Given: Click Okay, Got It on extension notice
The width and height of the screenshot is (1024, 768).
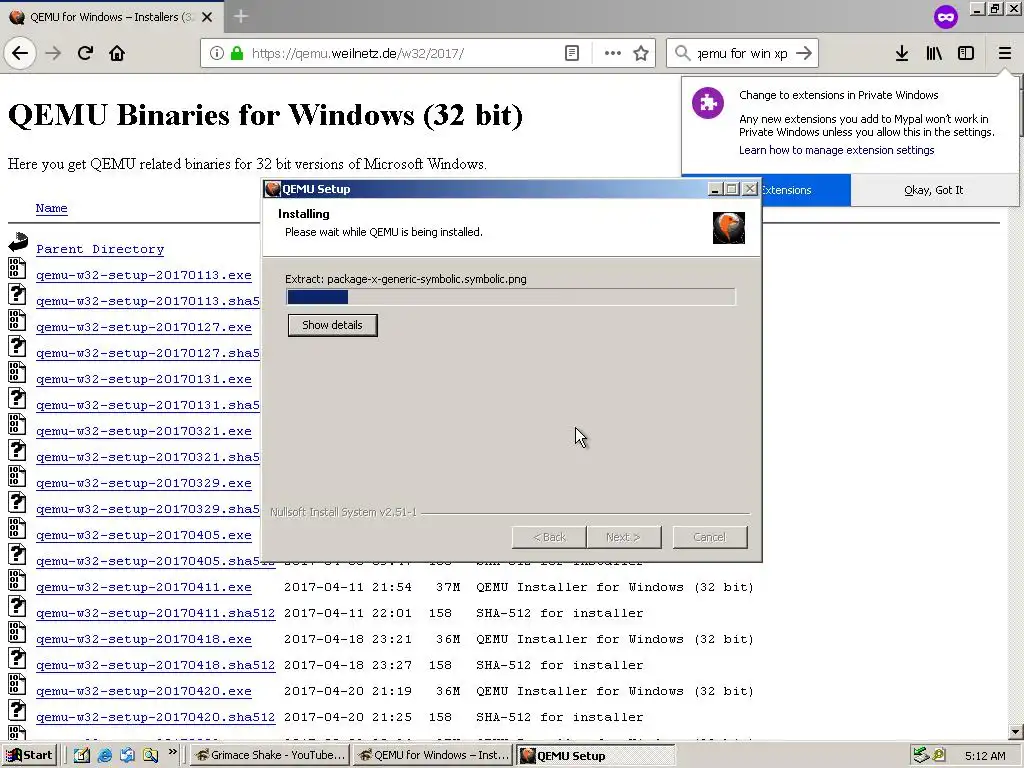Looking at the screenshot, I should pos(933,190).
